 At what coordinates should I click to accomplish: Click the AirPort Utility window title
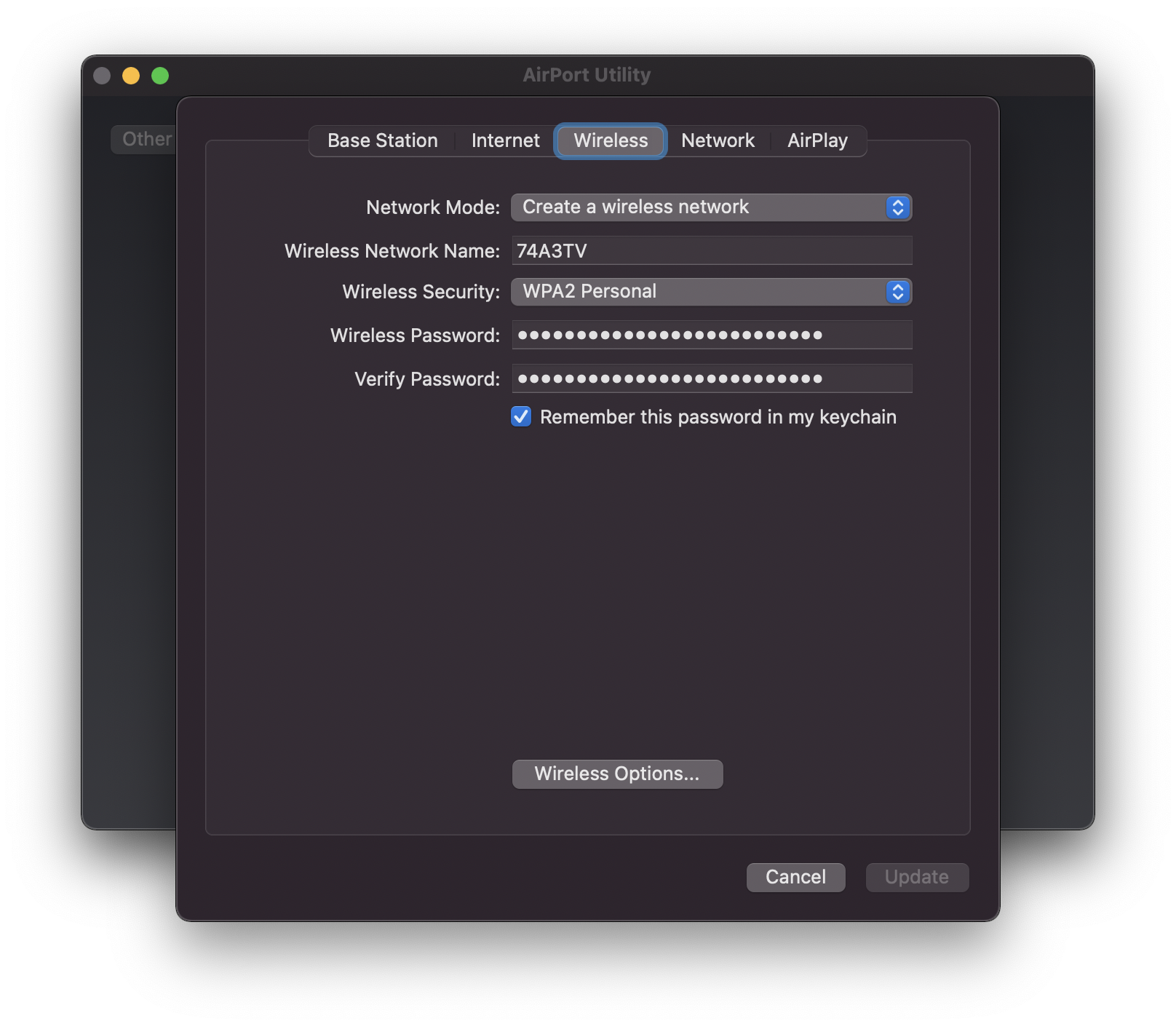point(587,75)
